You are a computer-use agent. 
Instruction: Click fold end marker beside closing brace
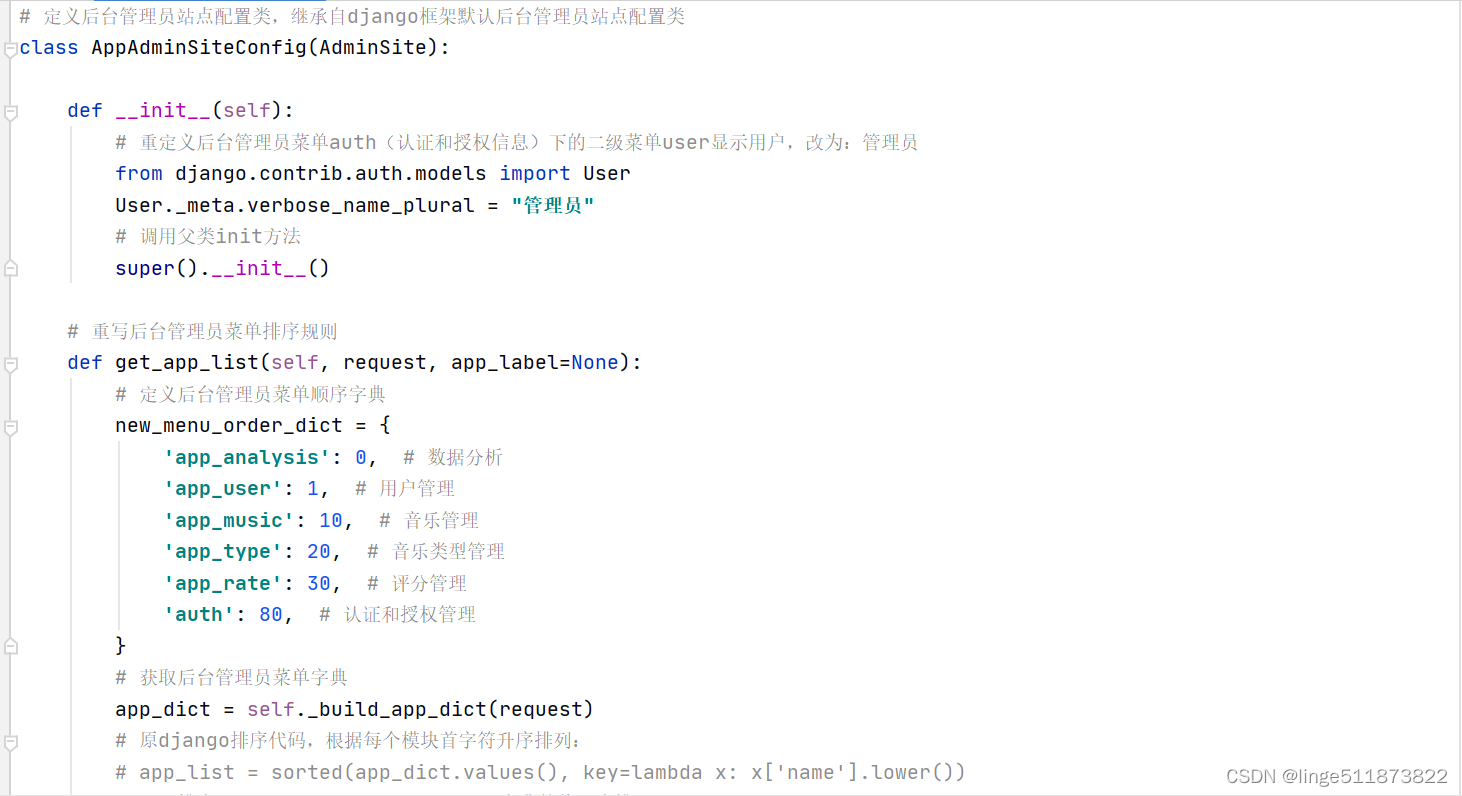(11, 646)
